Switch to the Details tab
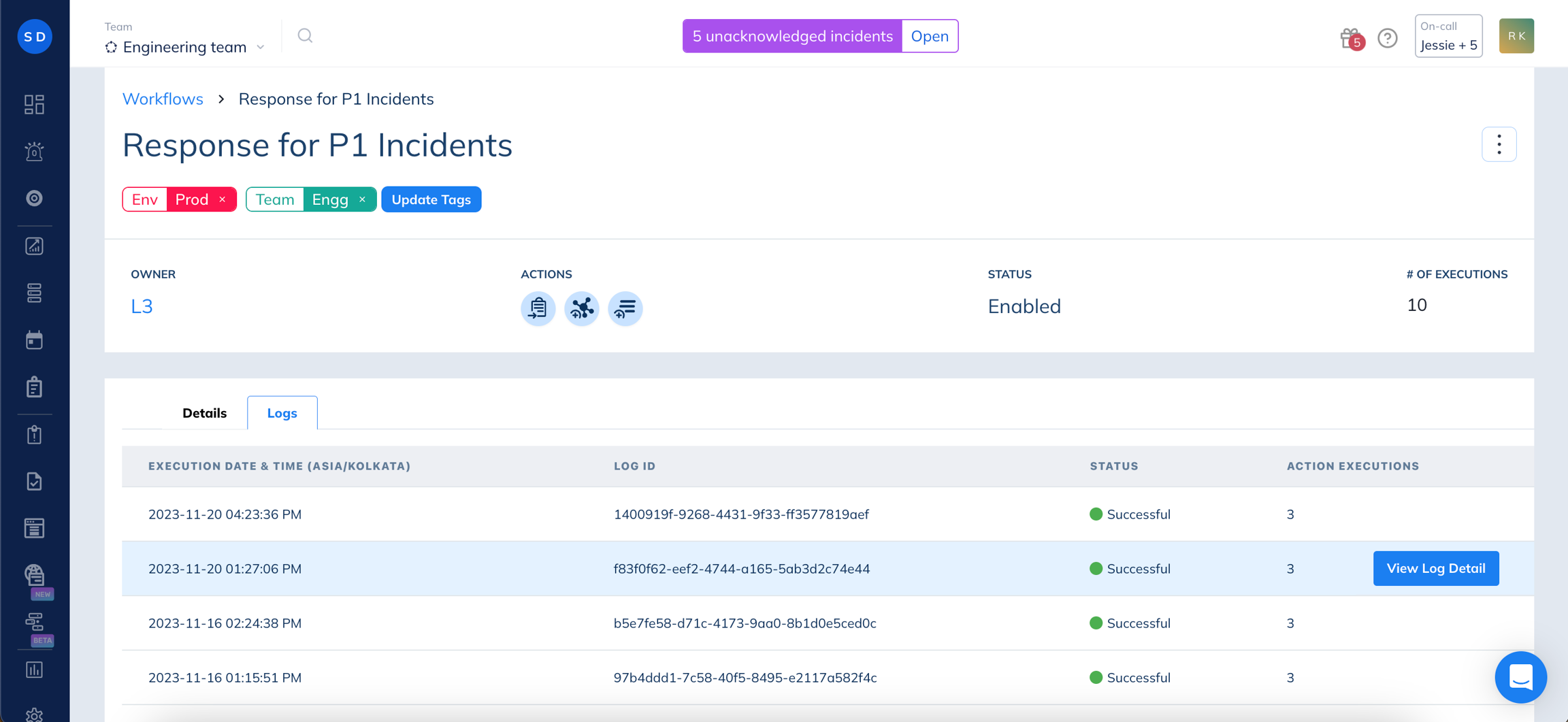The image size is (1568, 722). [x=204, y=413]
